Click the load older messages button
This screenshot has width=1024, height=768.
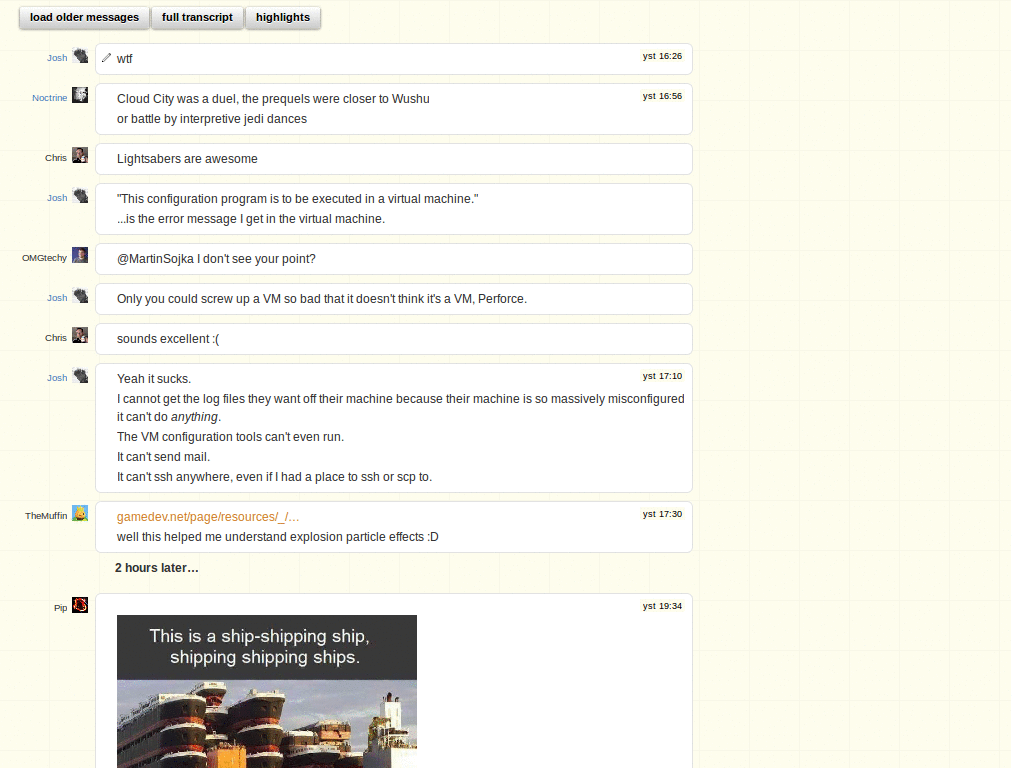click(84, 18)
